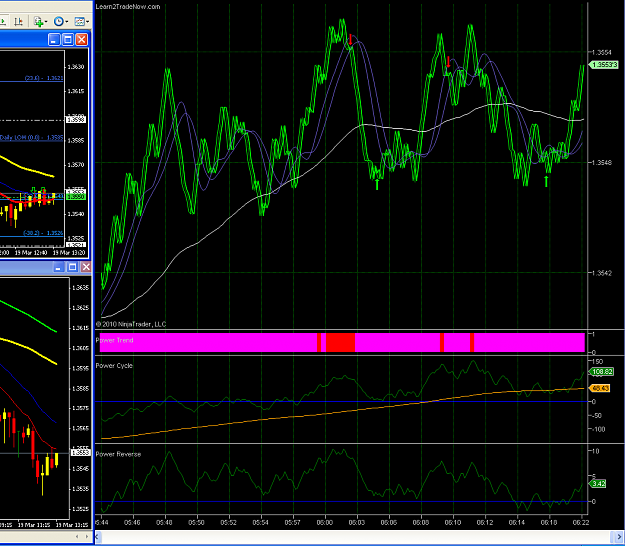Select the second red sell arrow near 06:10
This screenshot has width=625, height=546.
[x=448, y=61]
